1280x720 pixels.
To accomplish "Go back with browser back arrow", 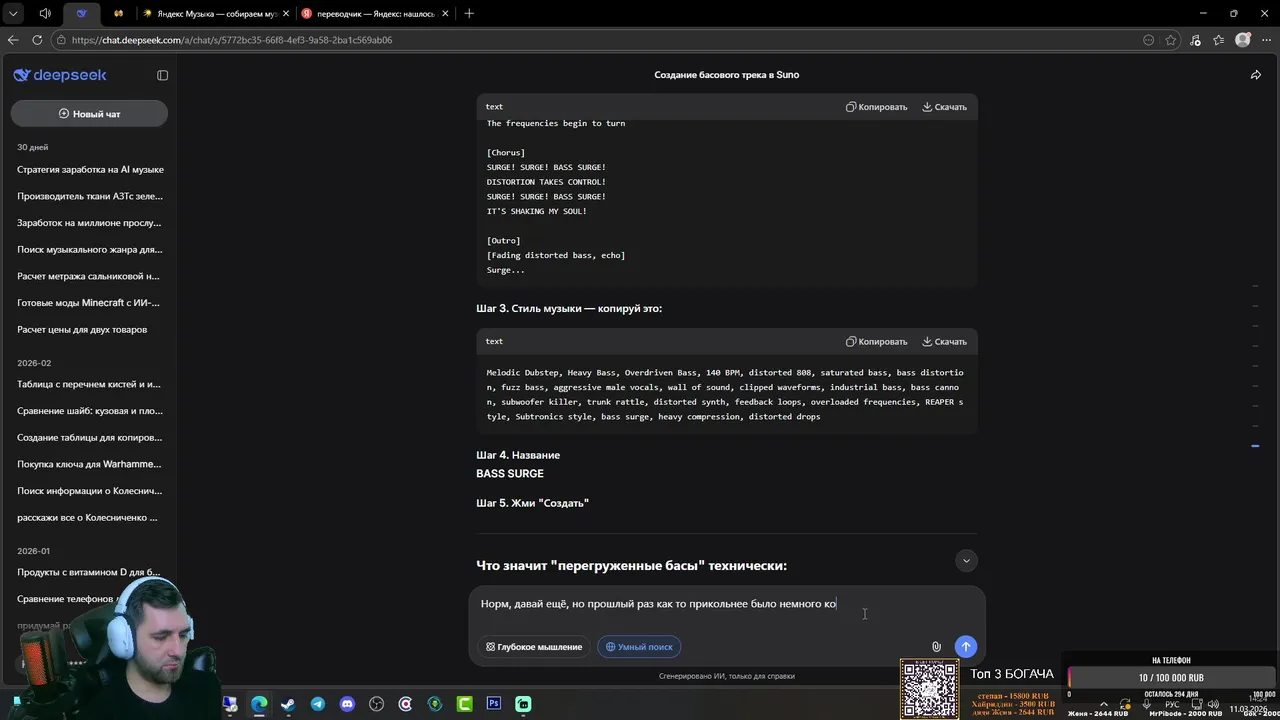I will click(x=13, y=40).
